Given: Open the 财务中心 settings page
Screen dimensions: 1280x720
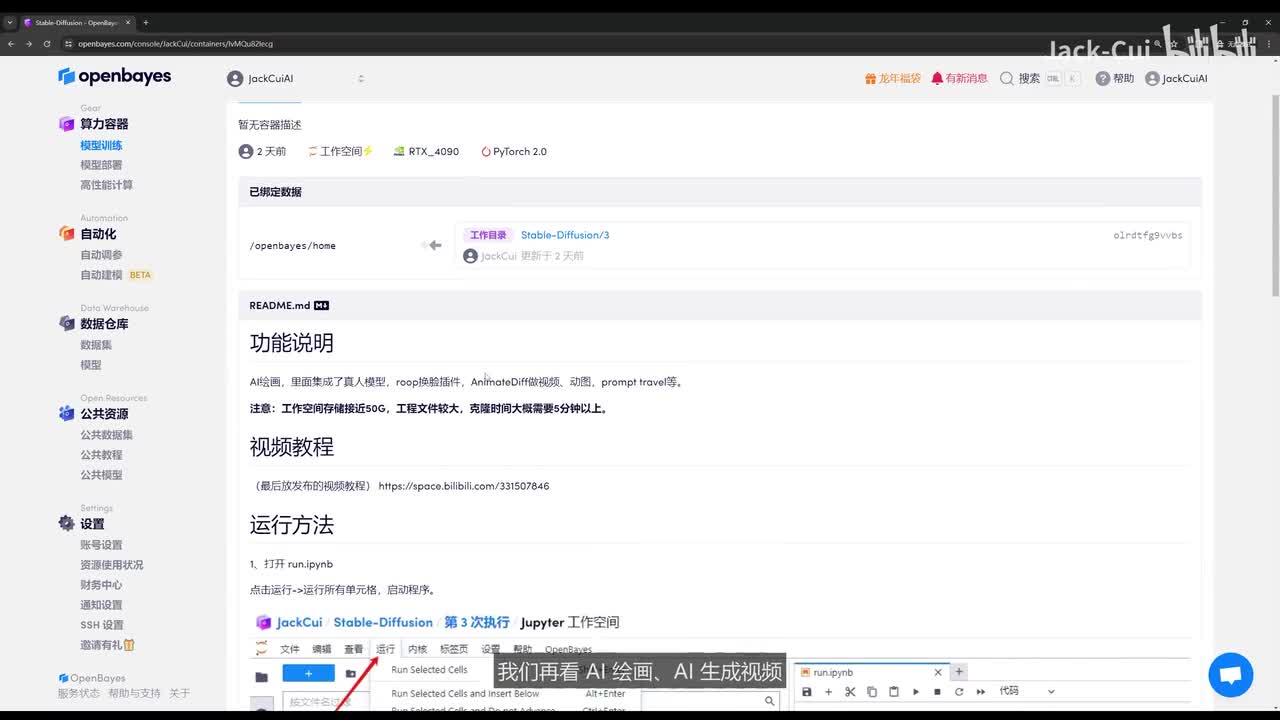Looking at the screenshot, I should pos(101,585).
